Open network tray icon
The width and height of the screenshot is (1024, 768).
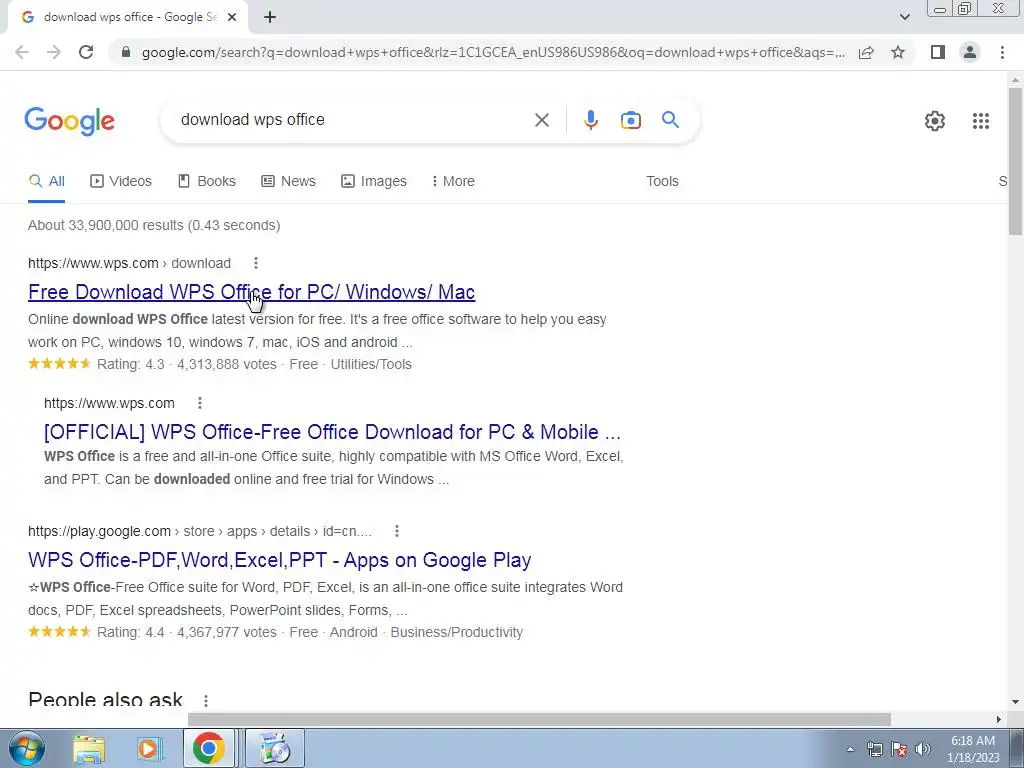coord(874,749)
